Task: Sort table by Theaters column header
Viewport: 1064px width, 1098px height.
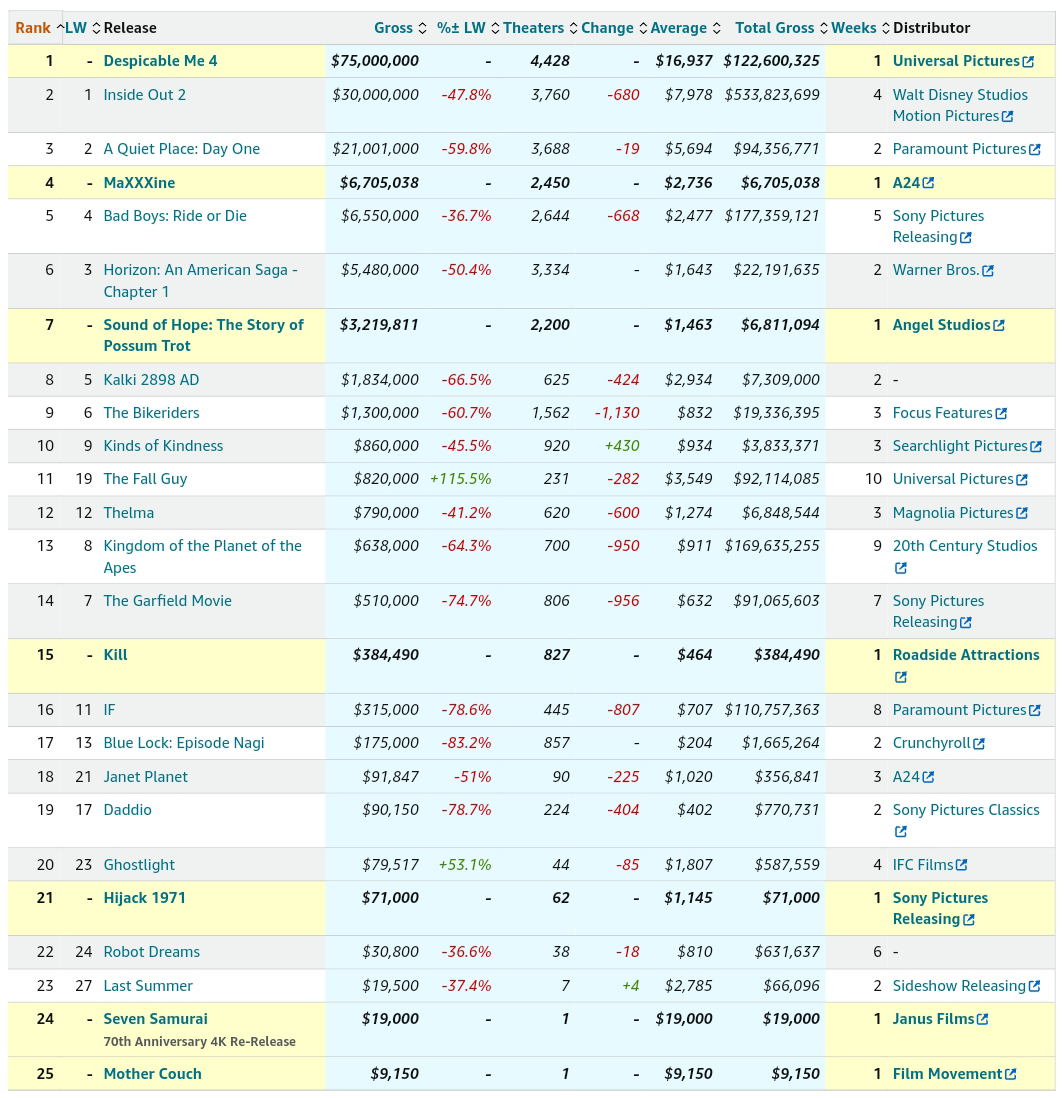Action: click(540, 28)
